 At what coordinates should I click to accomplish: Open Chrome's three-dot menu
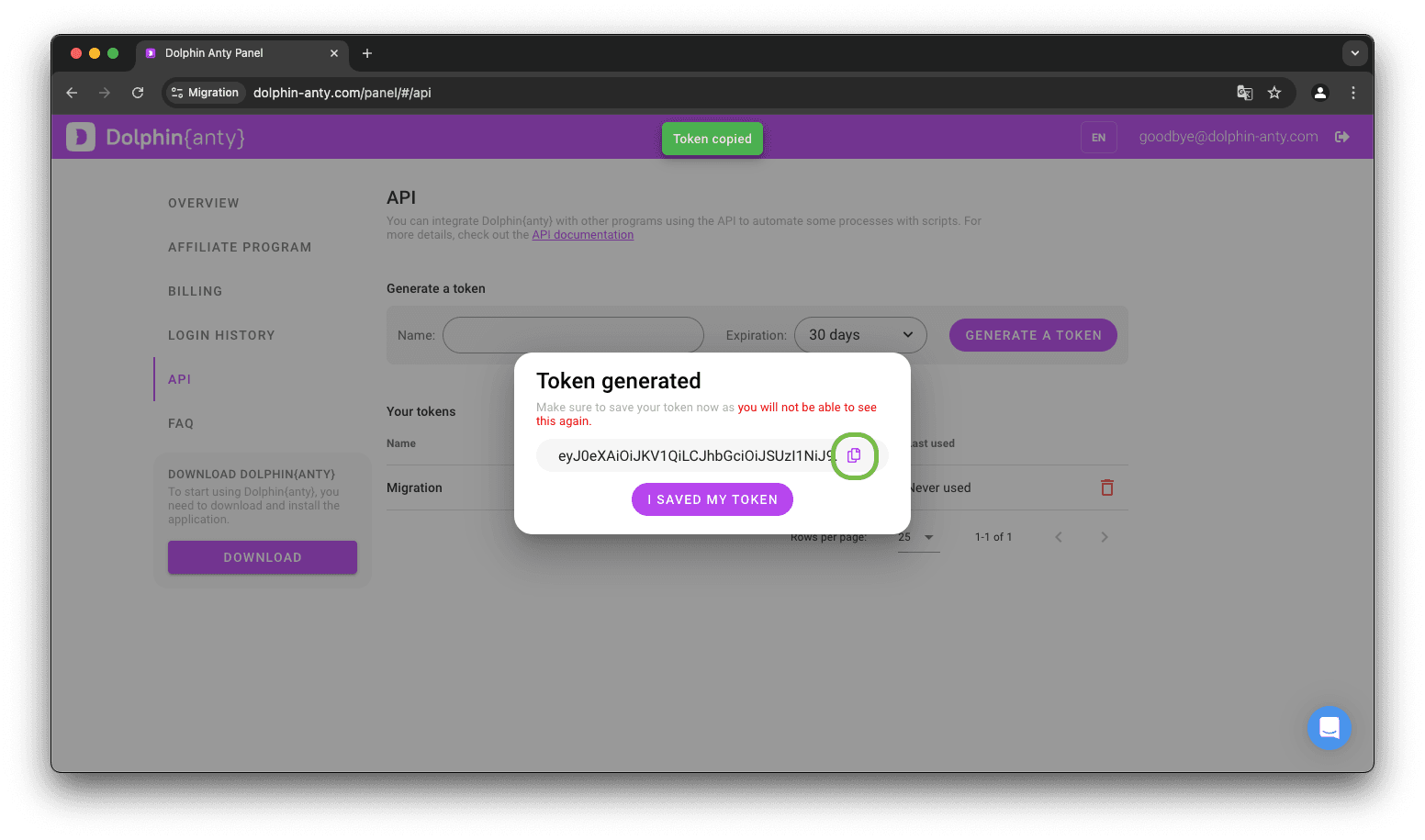click(x=1353, y=93)
